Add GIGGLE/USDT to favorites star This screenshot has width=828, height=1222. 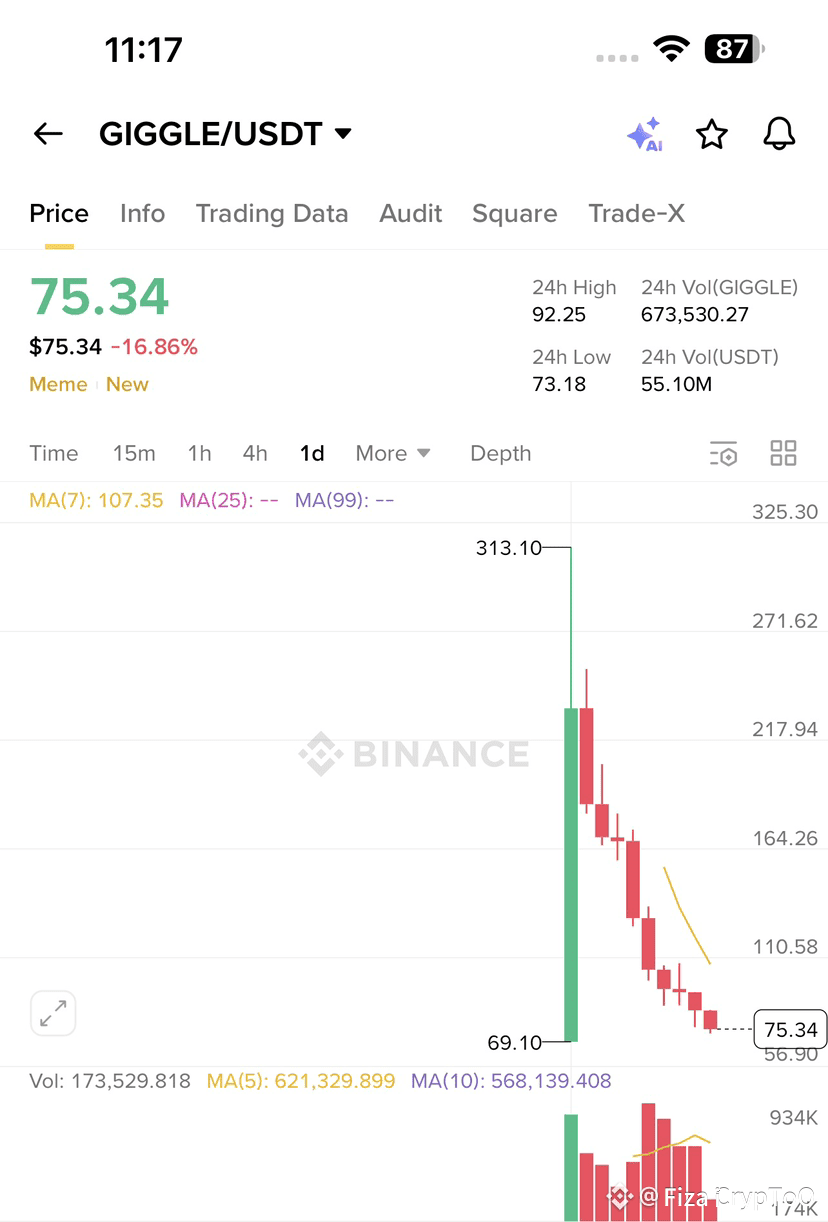pyautogui.click(x=712, y=134)
